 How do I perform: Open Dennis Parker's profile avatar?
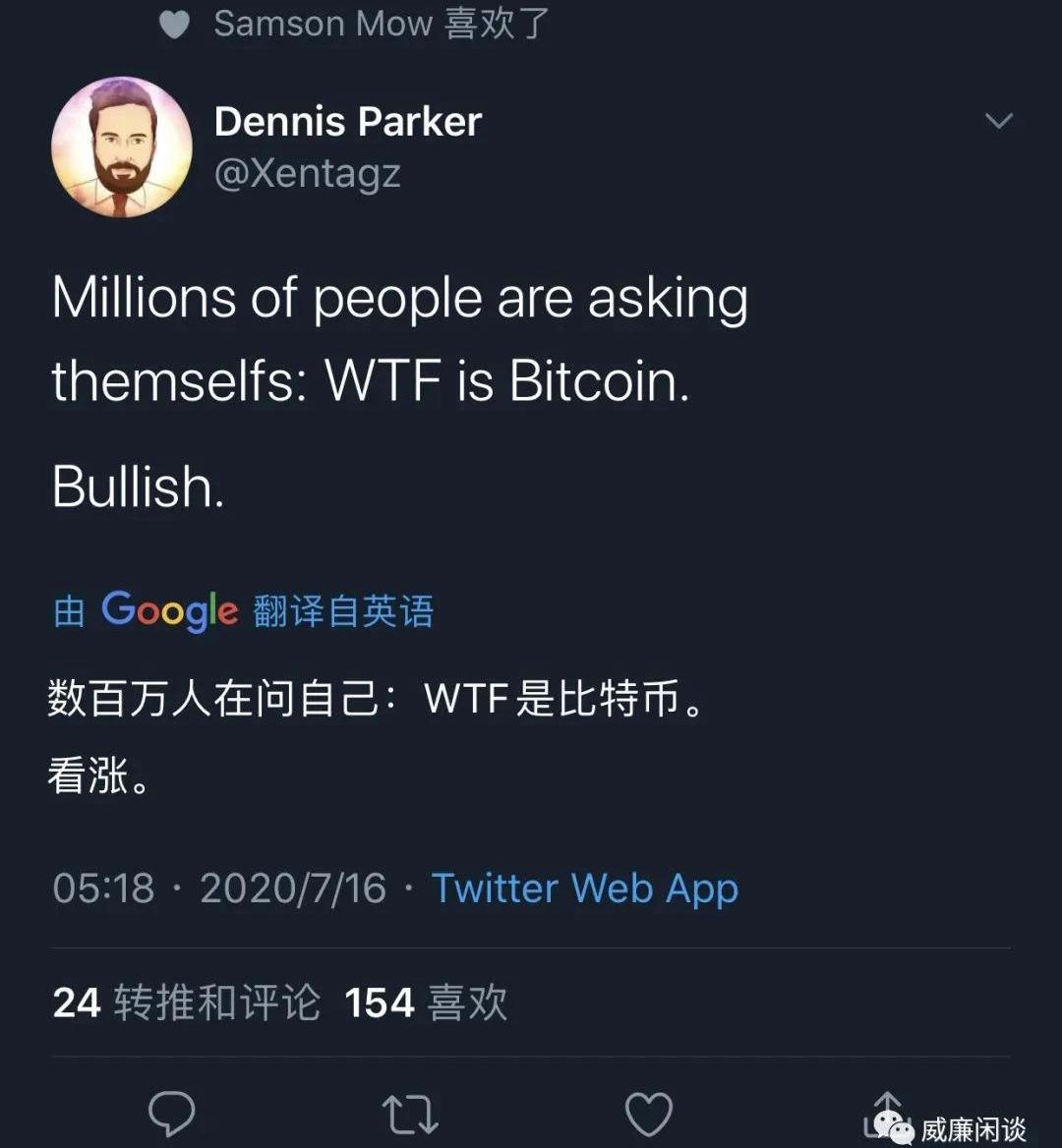click(x=122, y=146)
